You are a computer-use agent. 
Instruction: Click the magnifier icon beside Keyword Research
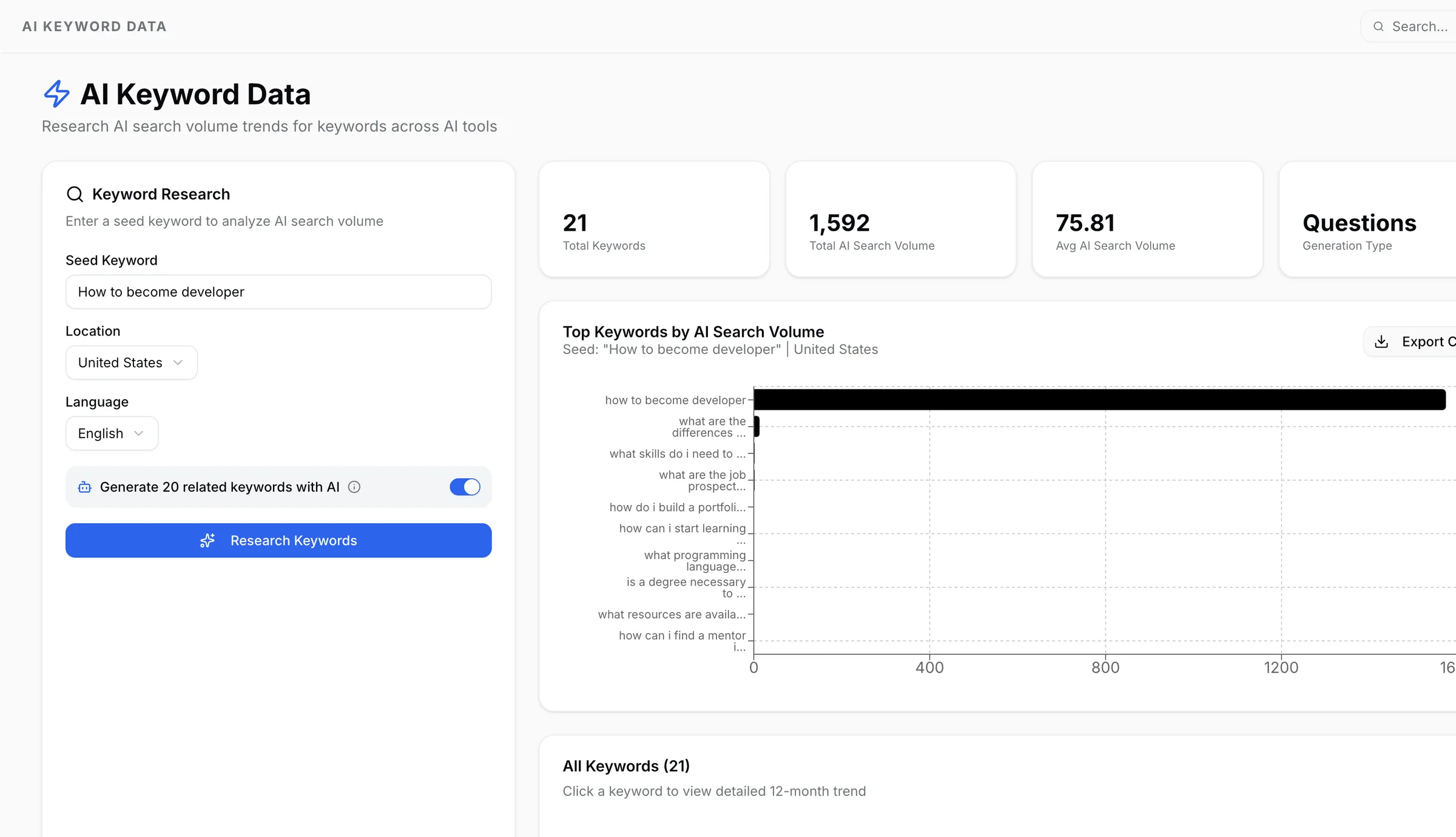(75, 194)
